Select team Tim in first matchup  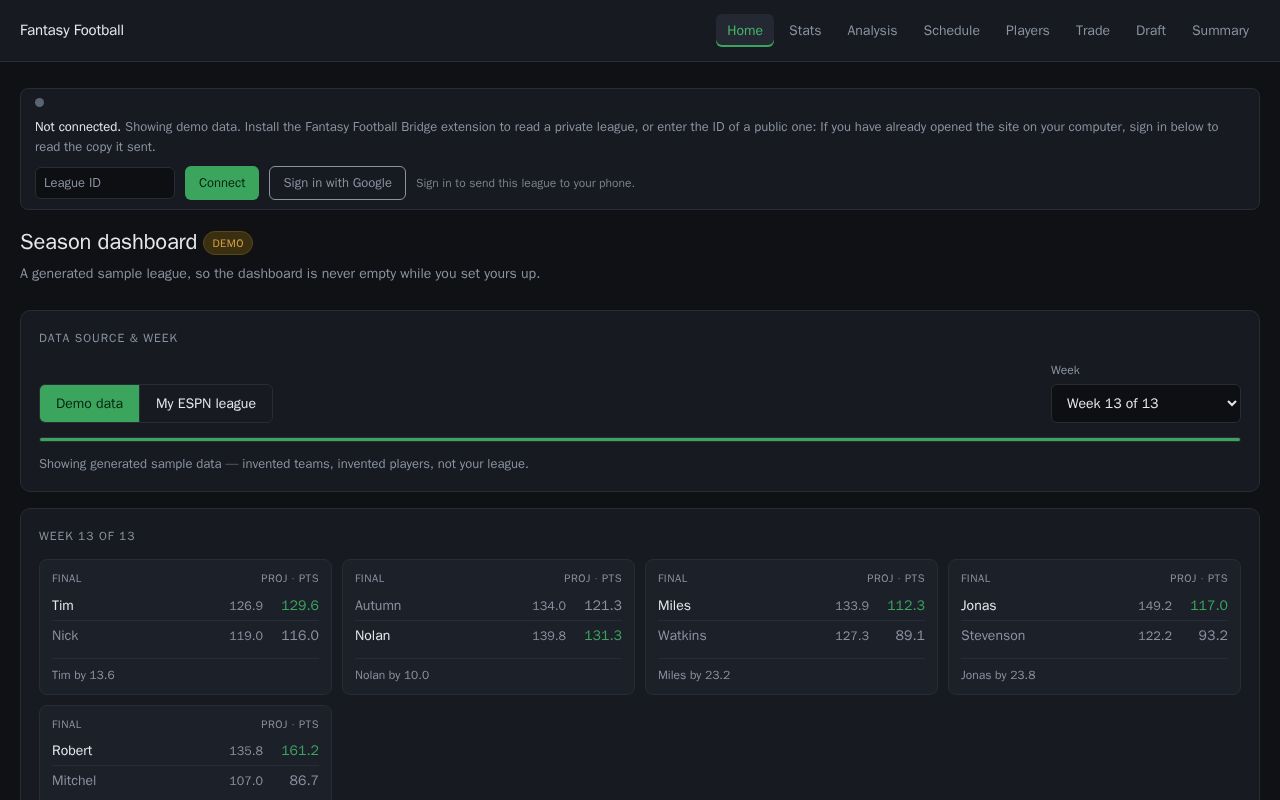coord(185,605)
